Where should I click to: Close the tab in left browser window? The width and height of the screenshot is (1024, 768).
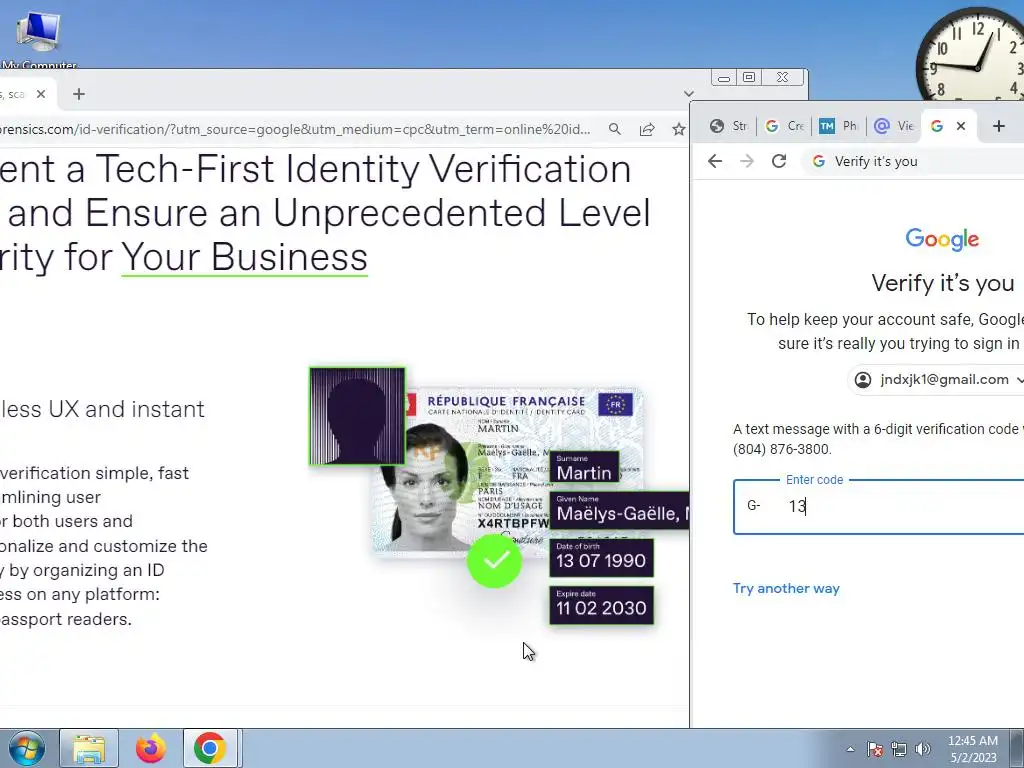tap(40, 94)
